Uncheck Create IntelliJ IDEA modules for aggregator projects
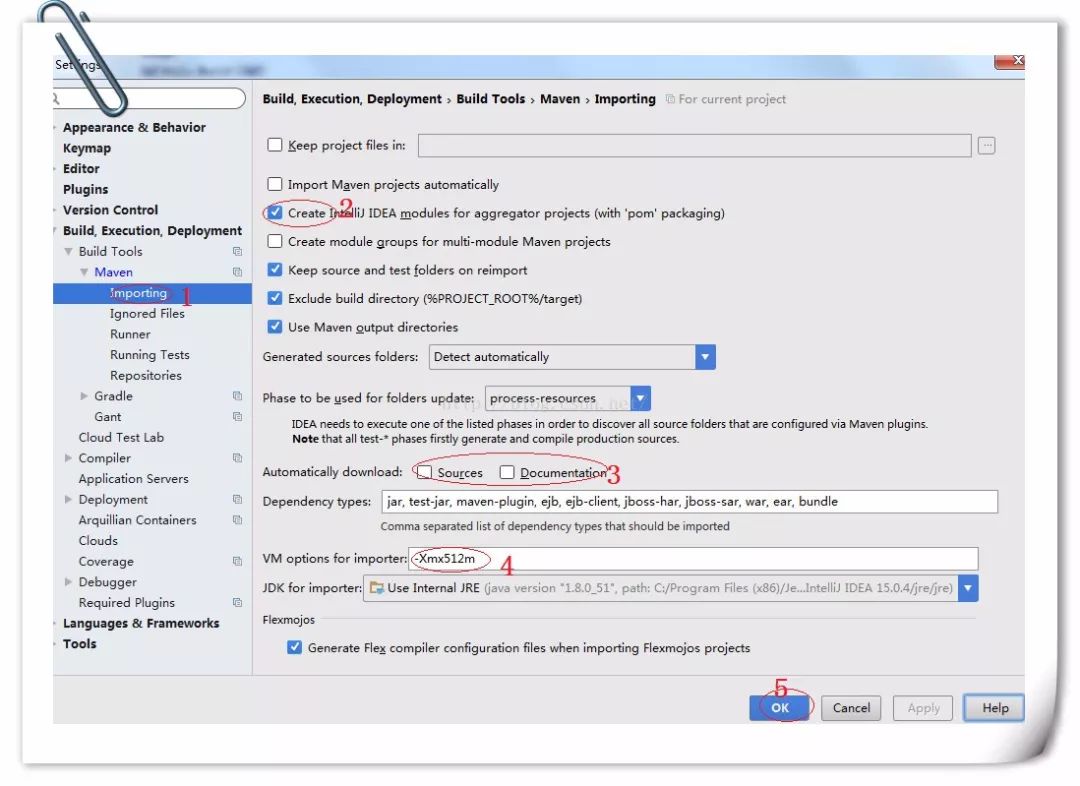Image resolution: width=1080 pixels, height=786 pixels. pos(274,212)
